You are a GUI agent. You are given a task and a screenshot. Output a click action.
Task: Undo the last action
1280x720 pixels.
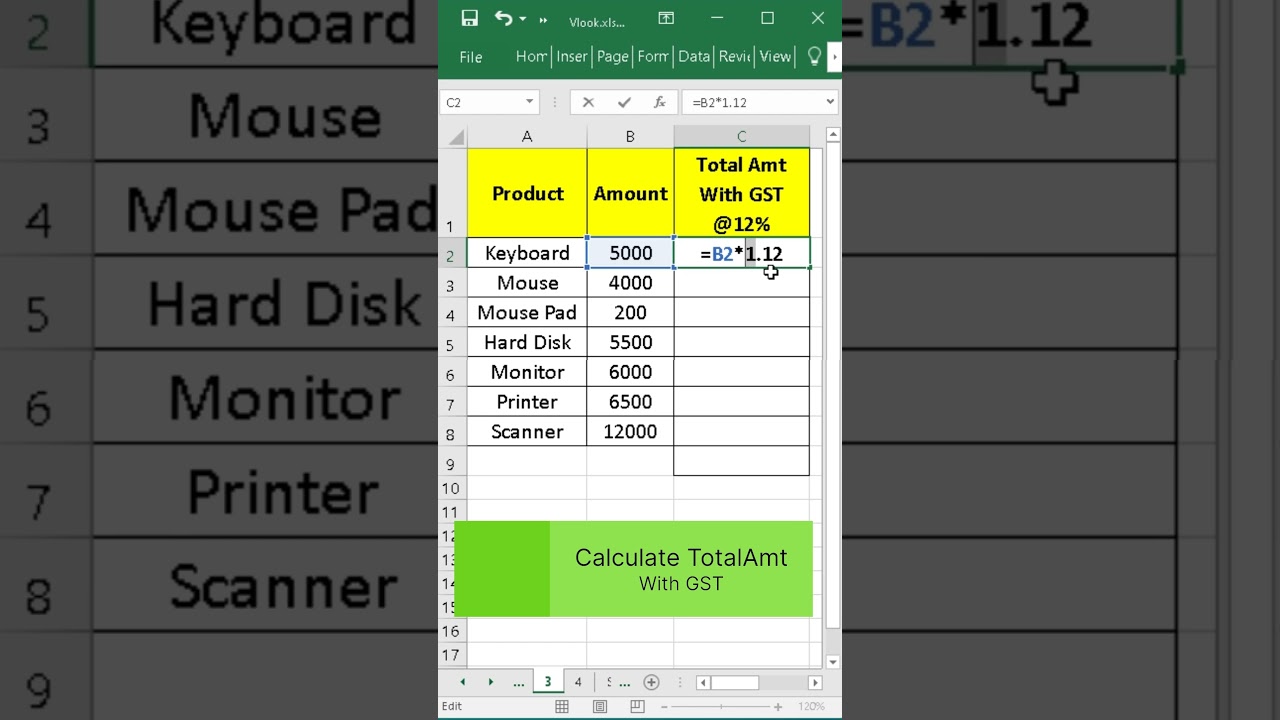pos(502,19)
